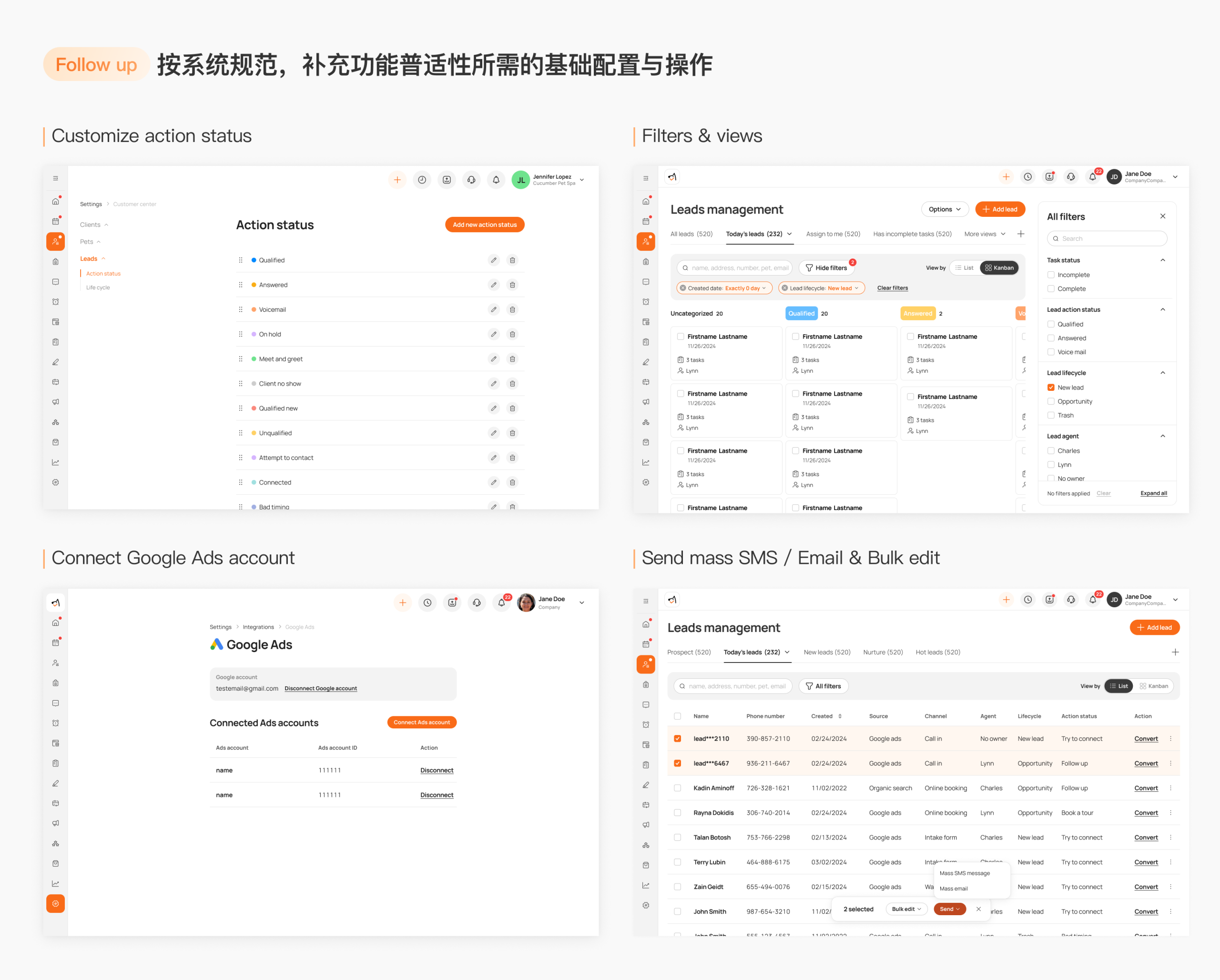The width and height of the screenshot is (1220, 980).
Task: Open the Options dropdown in Leads management
Action: click(x=945, y=209)
